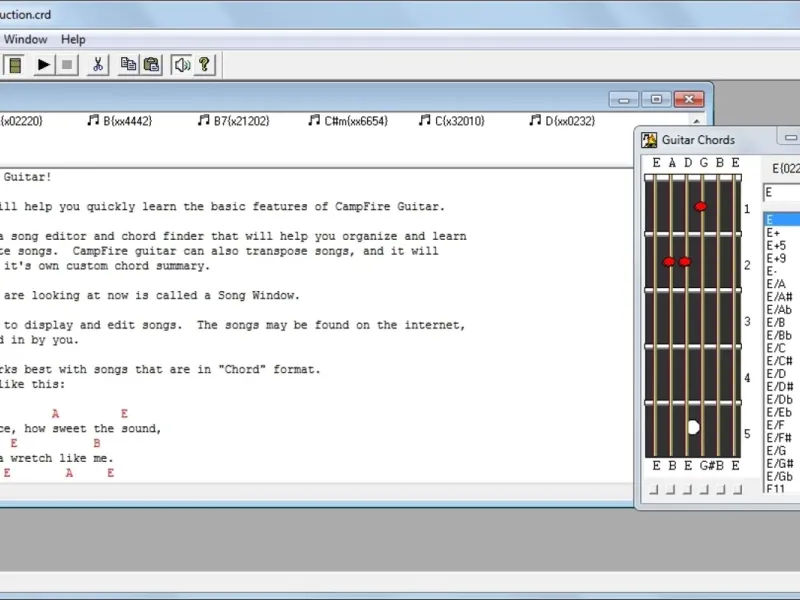The height and width of the screenshot is (600, 800).
Task: Toggle sound with the speaker icon
Action: click(x=182, y=65)
